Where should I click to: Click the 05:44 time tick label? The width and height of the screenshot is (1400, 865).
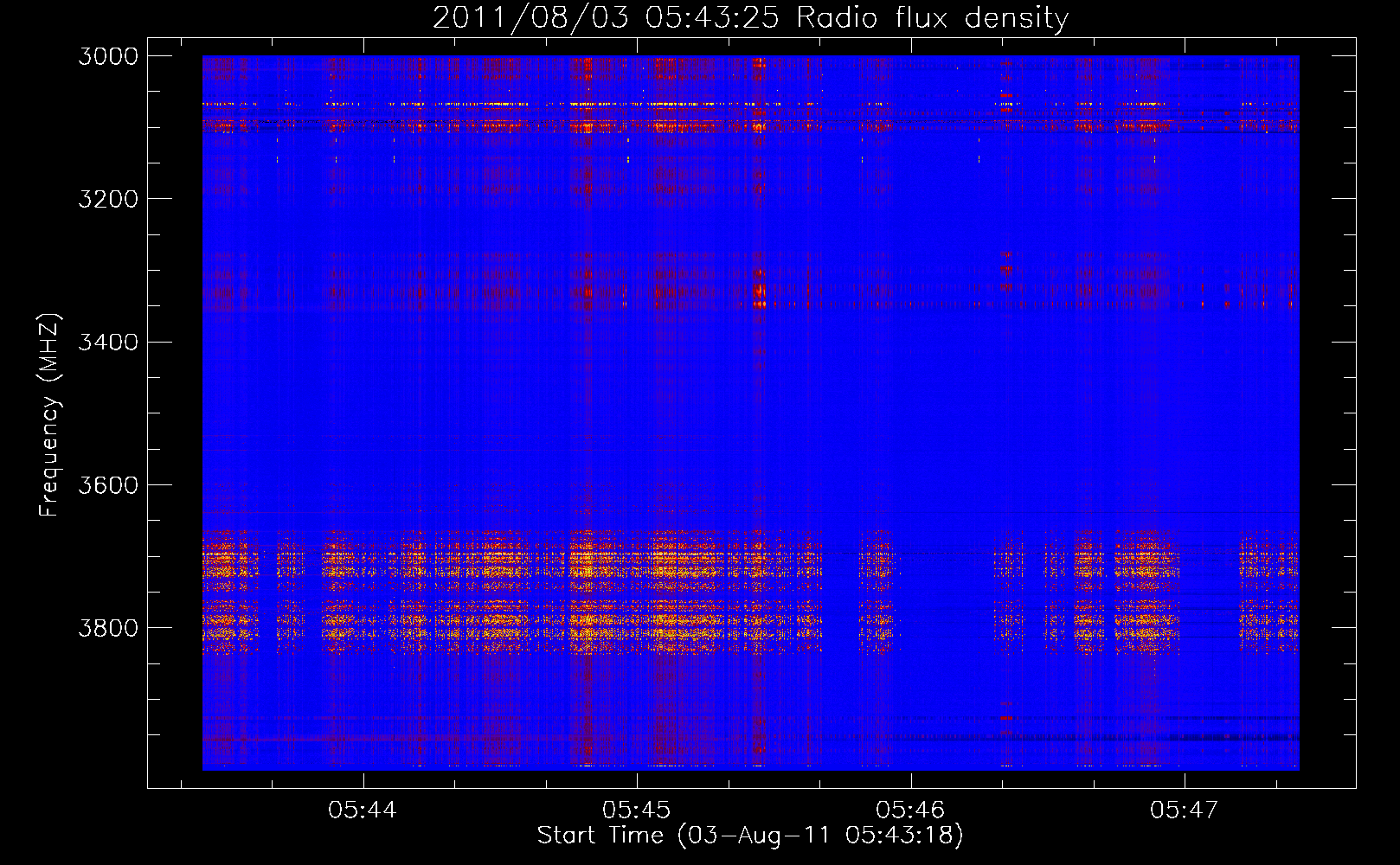pyautogui.click(x=363, y=810)
